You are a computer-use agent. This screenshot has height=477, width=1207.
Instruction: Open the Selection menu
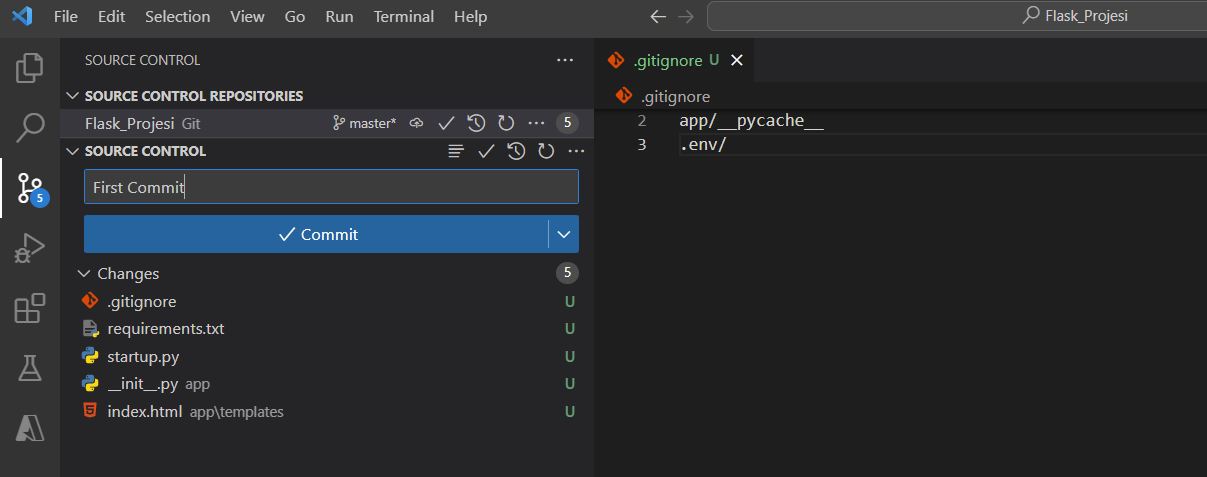click(x=177, y=16)
